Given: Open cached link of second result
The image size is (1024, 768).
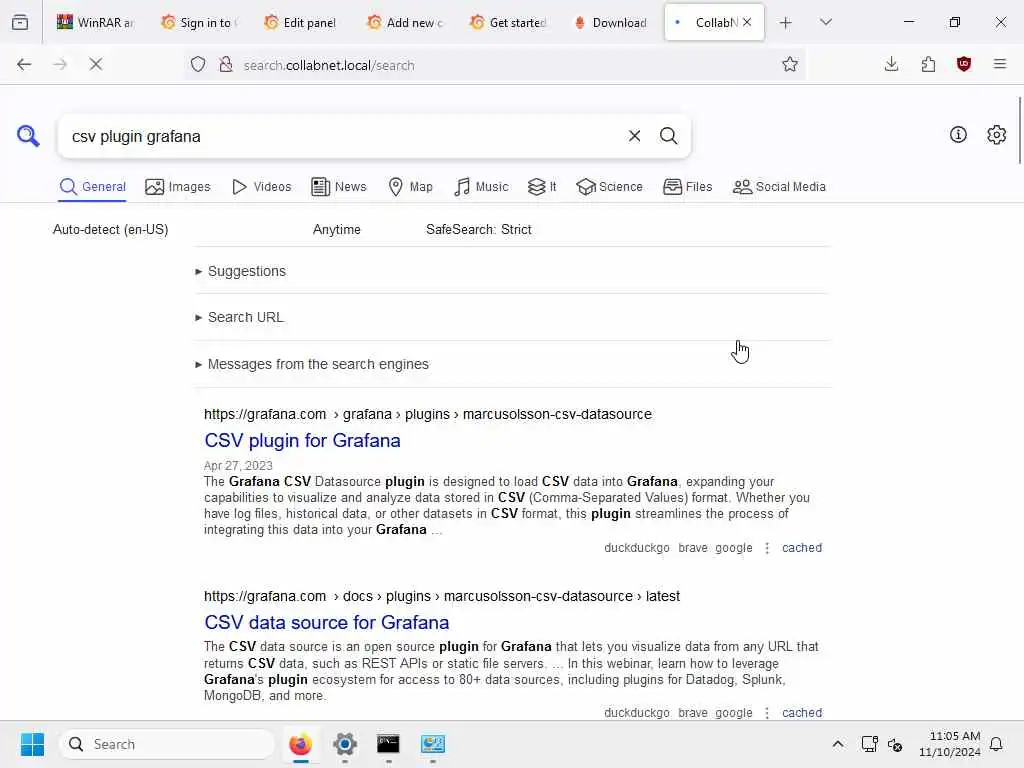Looking at the screenshot, I should [x=802, y=713].
